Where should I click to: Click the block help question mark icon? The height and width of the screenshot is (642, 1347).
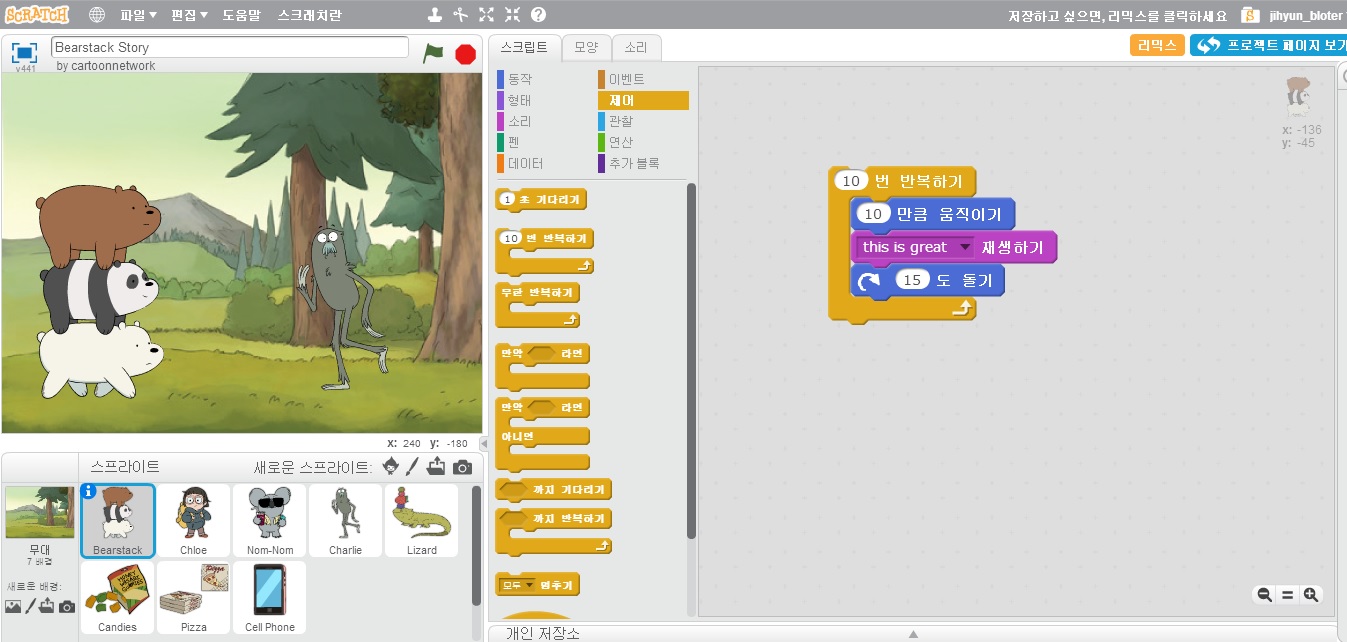click(x=538, y=15)
